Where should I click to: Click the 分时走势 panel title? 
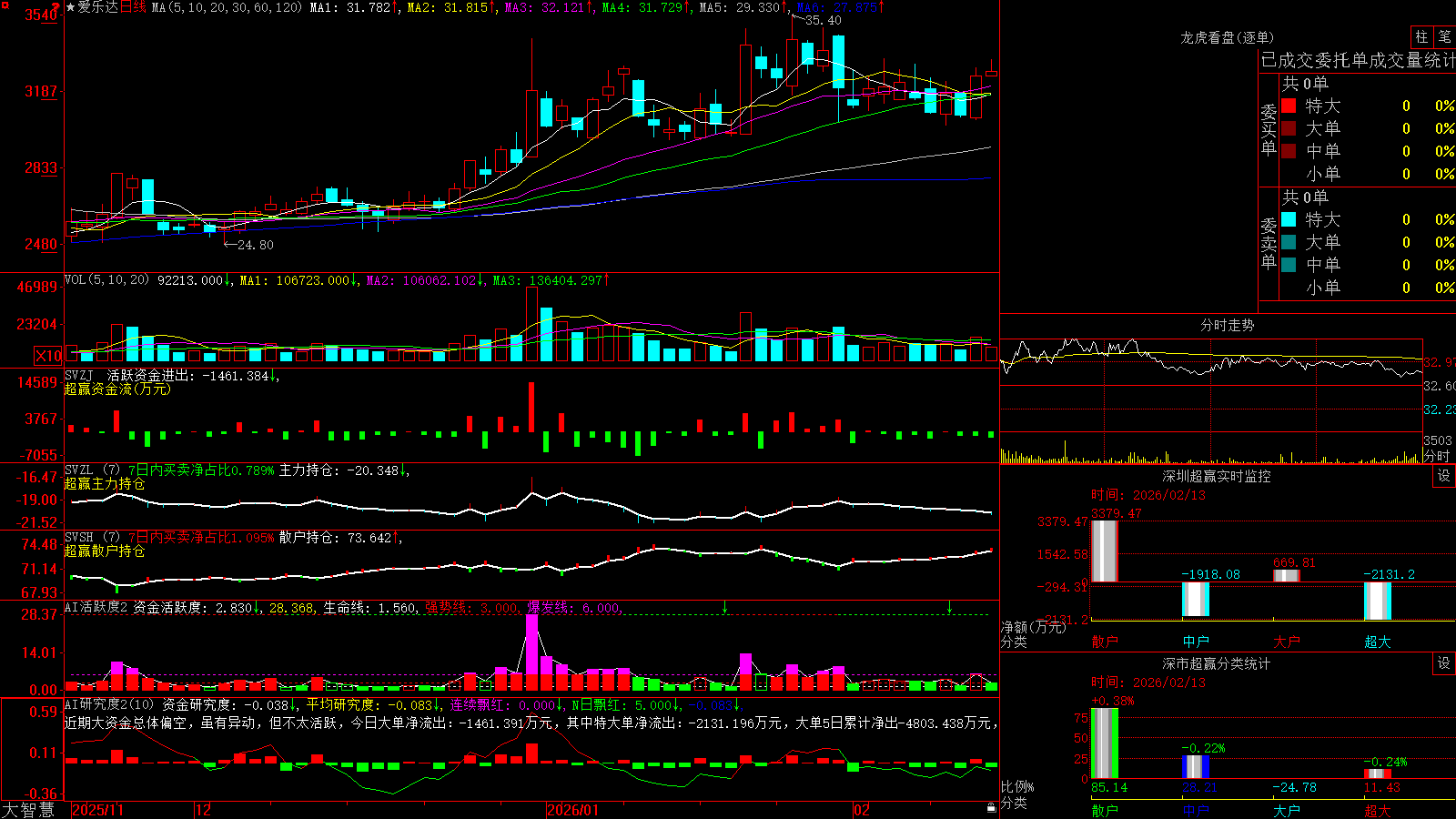tap(1227, 325)
